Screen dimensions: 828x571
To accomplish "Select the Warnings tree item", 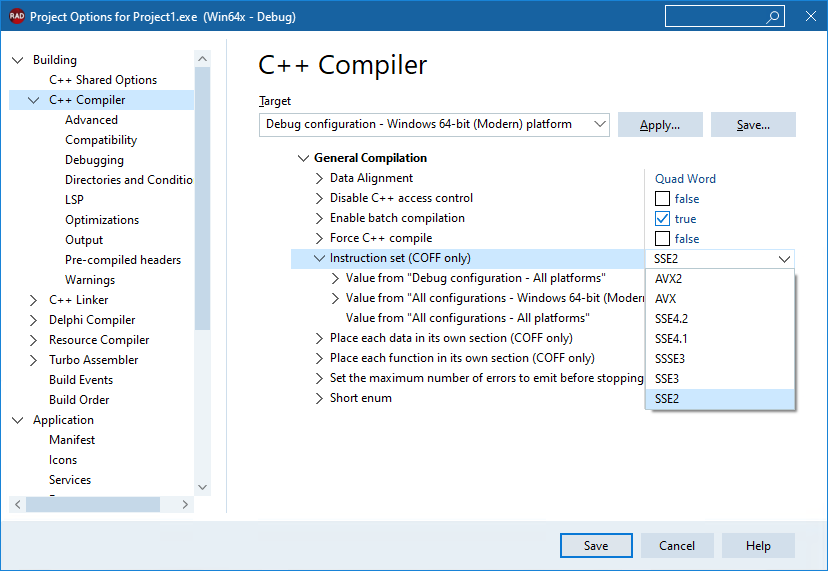I will tap(90, 280).
